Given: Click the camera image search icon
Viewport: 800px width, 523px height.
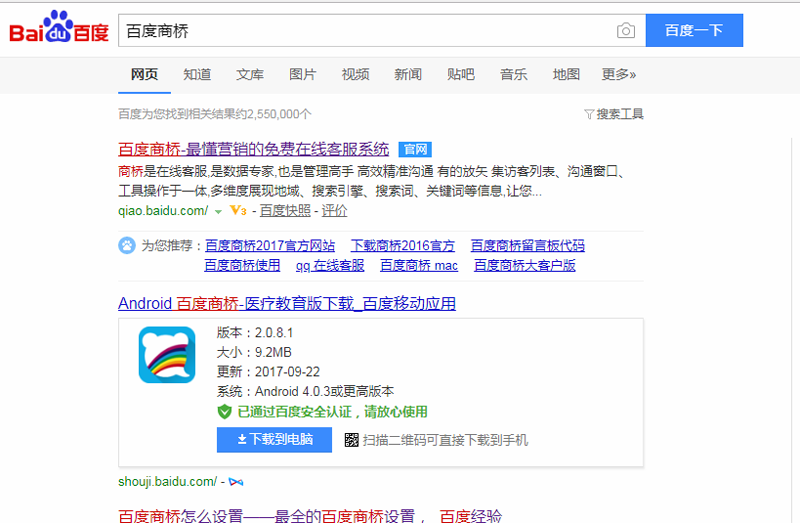Looking at the screenshot, I should (x=625, y=31).
